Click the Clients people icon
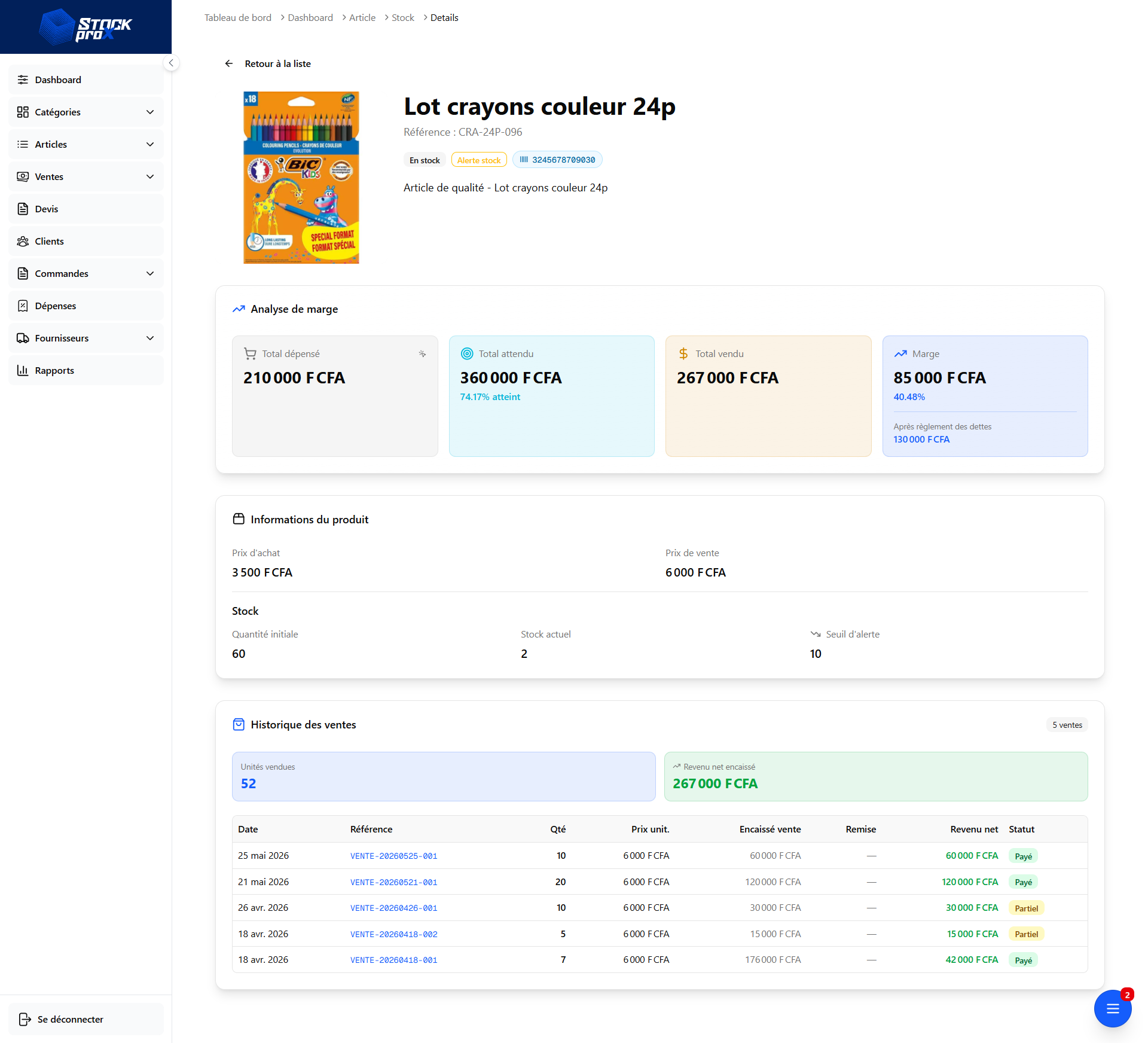This screenshot has height=1043, width=1148. coord(23,241)
